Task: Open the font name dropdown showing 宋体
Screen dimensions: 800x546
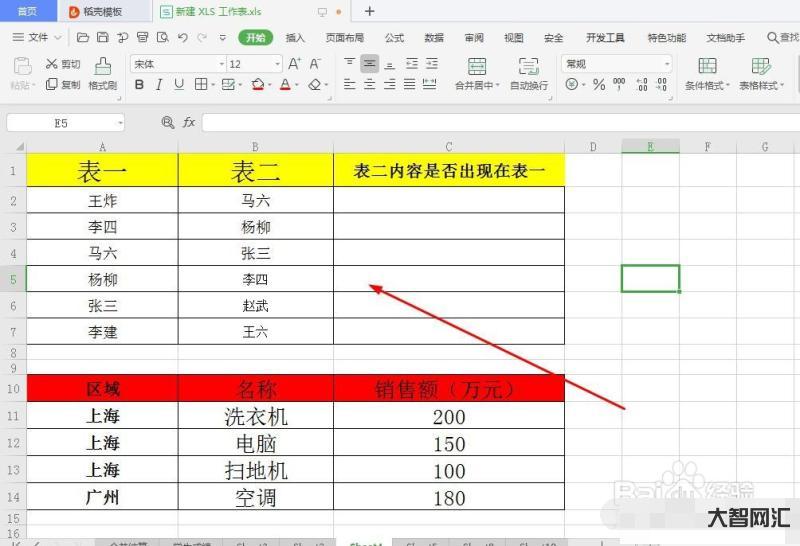Action: click(x=174, y=64)
